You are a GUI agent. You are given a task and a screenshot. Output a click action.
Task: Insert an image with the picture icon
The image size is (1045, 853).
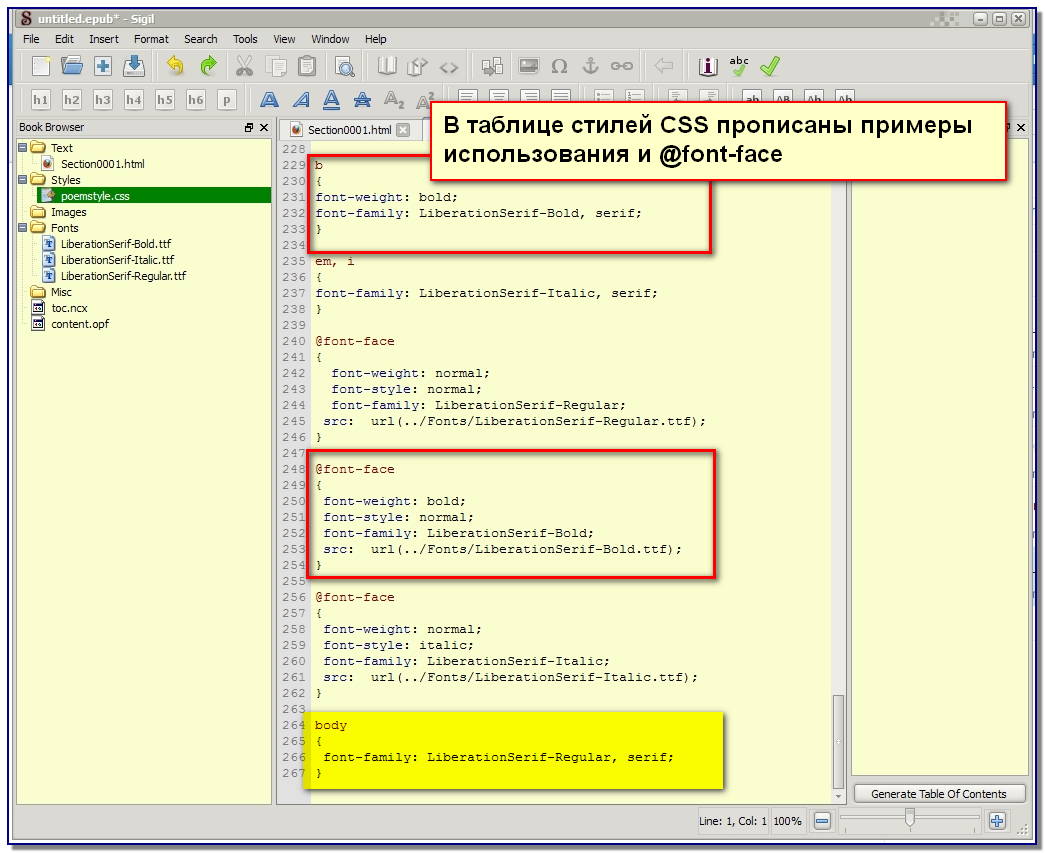coord(528,66)
